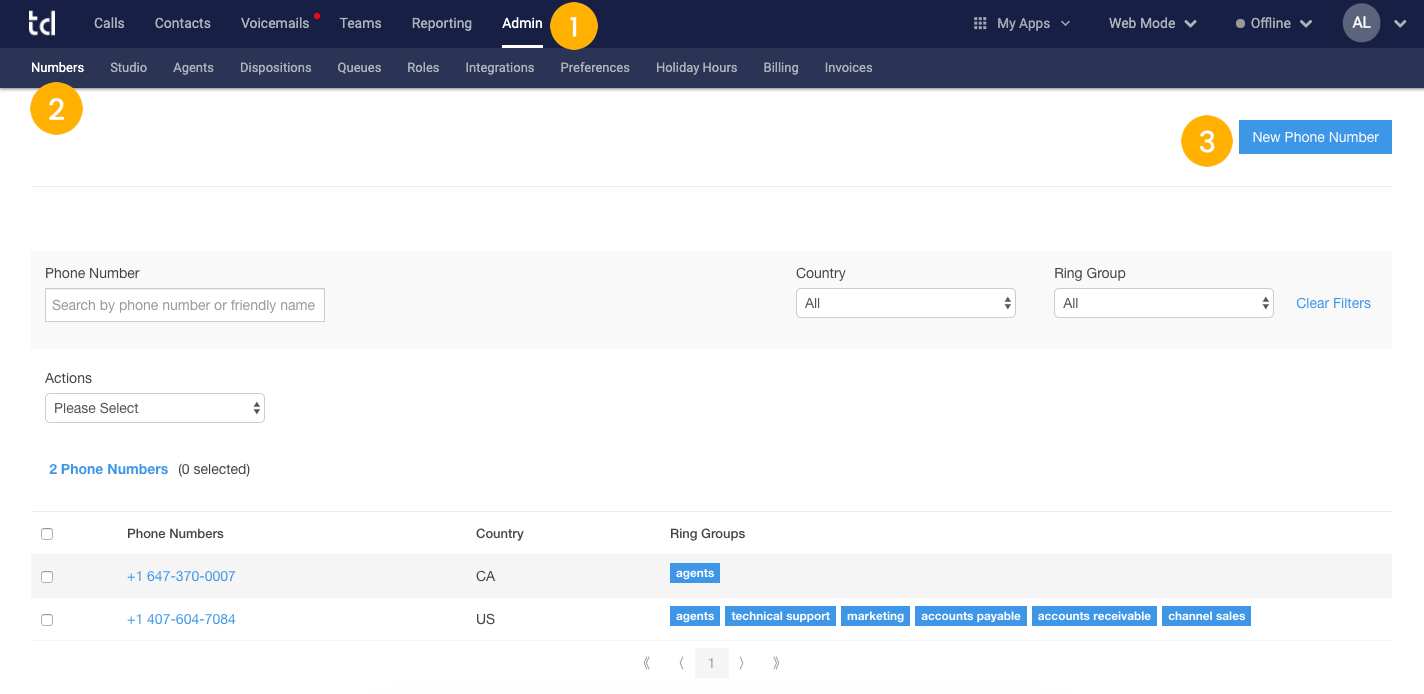Open the Voicemails tab
Screen dimensions: 1424x694
275,23
